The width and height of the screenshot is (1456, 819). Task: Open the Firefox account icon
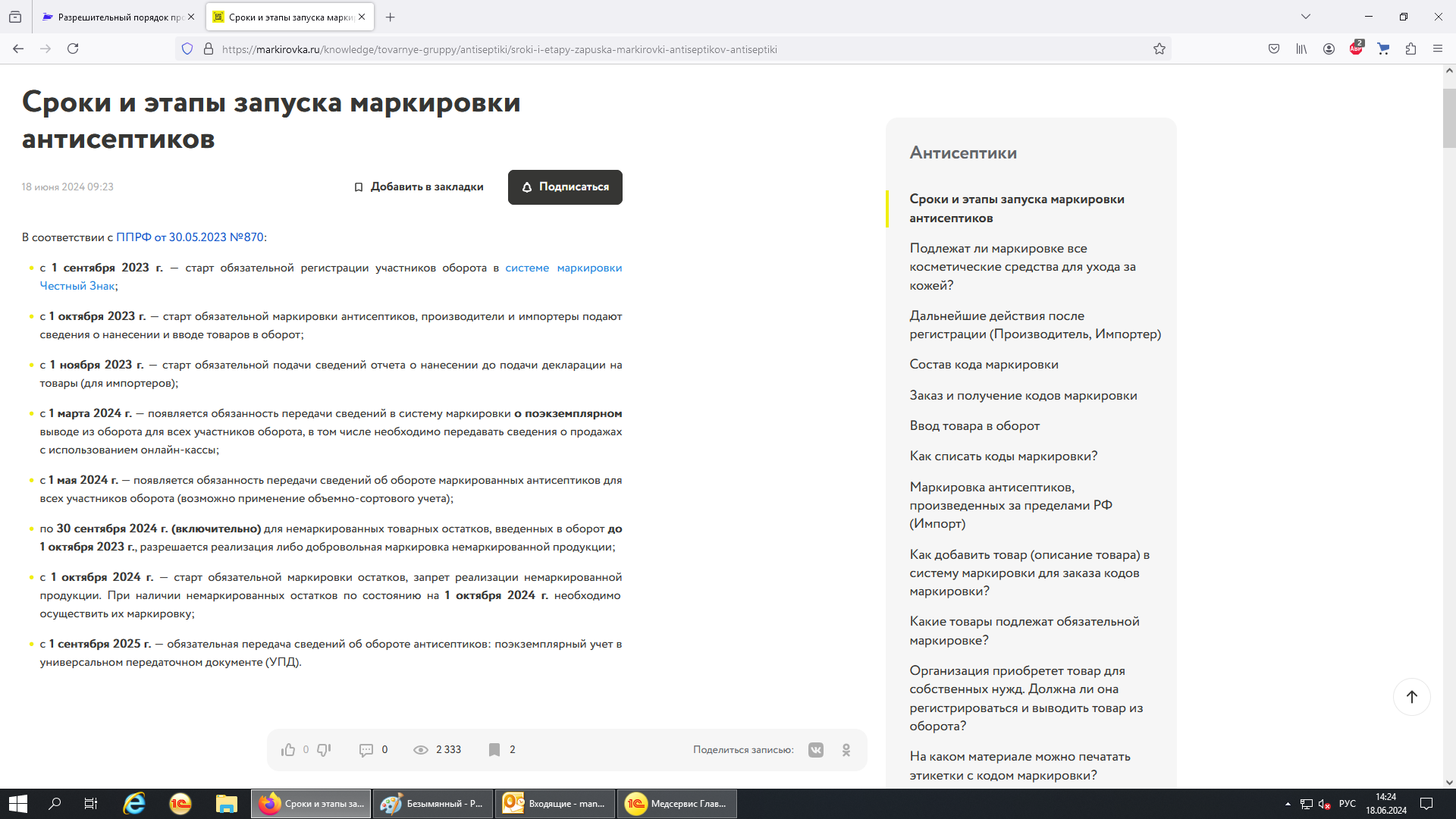[x=1329, y=49]
